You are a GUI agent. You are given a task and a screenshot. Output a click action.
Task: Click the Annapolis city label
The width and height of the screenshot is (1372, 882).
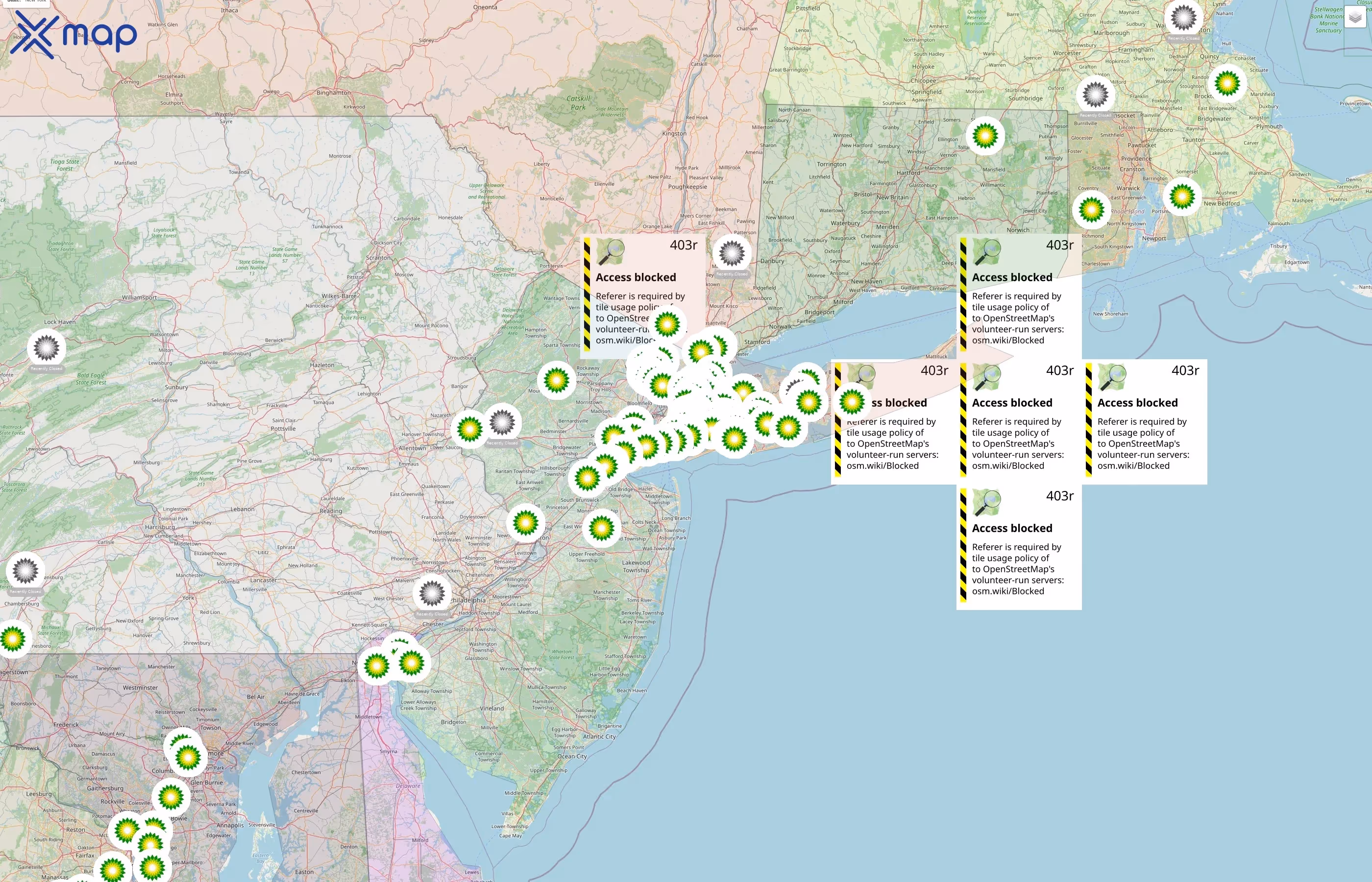point(230,825)
